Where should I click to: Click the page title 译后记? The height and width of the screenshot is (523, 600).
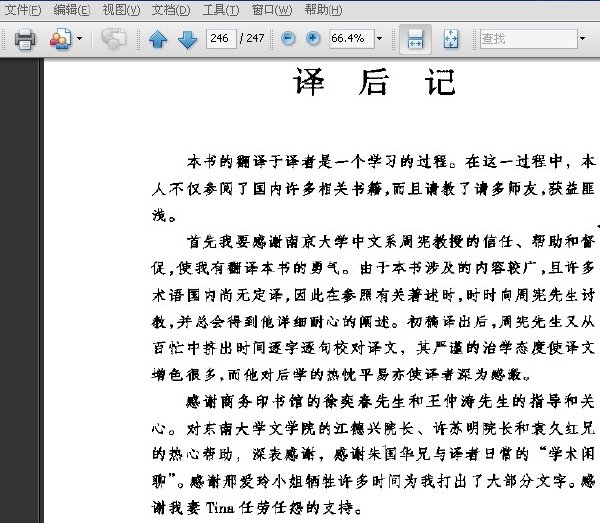(x=374, y=82)
